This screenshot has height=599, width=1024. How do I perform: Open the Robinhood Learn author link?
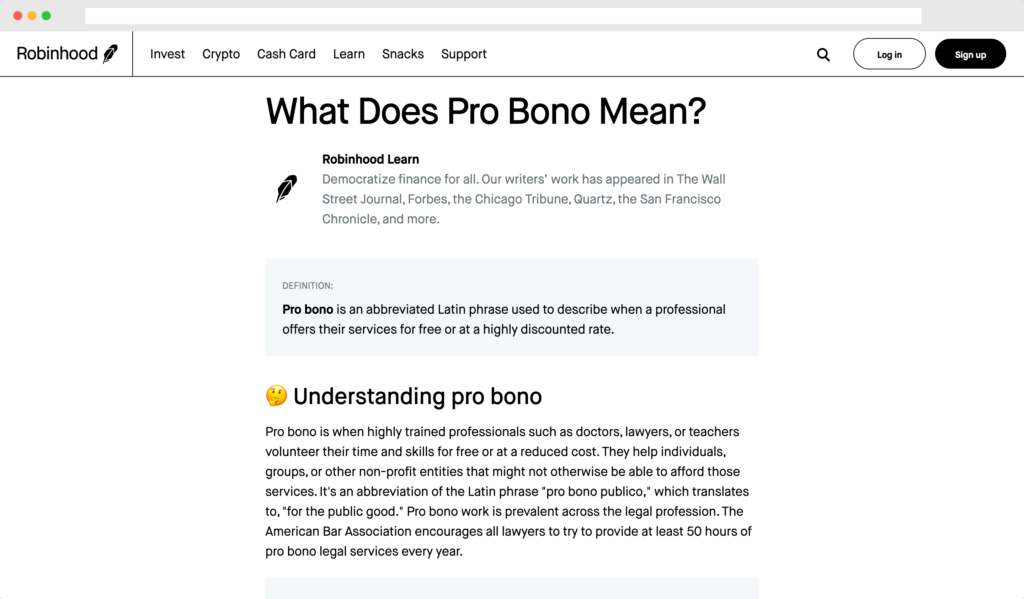tap(370, 159)
